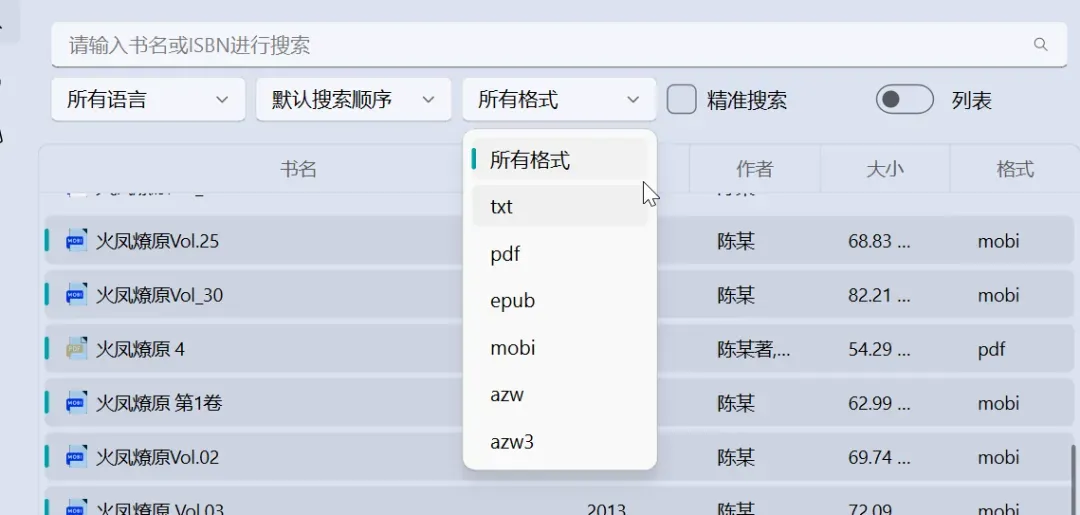Enable the 精准搜索 checkbox
This screenshot has width=1080, height=515.
click(682, 100)
